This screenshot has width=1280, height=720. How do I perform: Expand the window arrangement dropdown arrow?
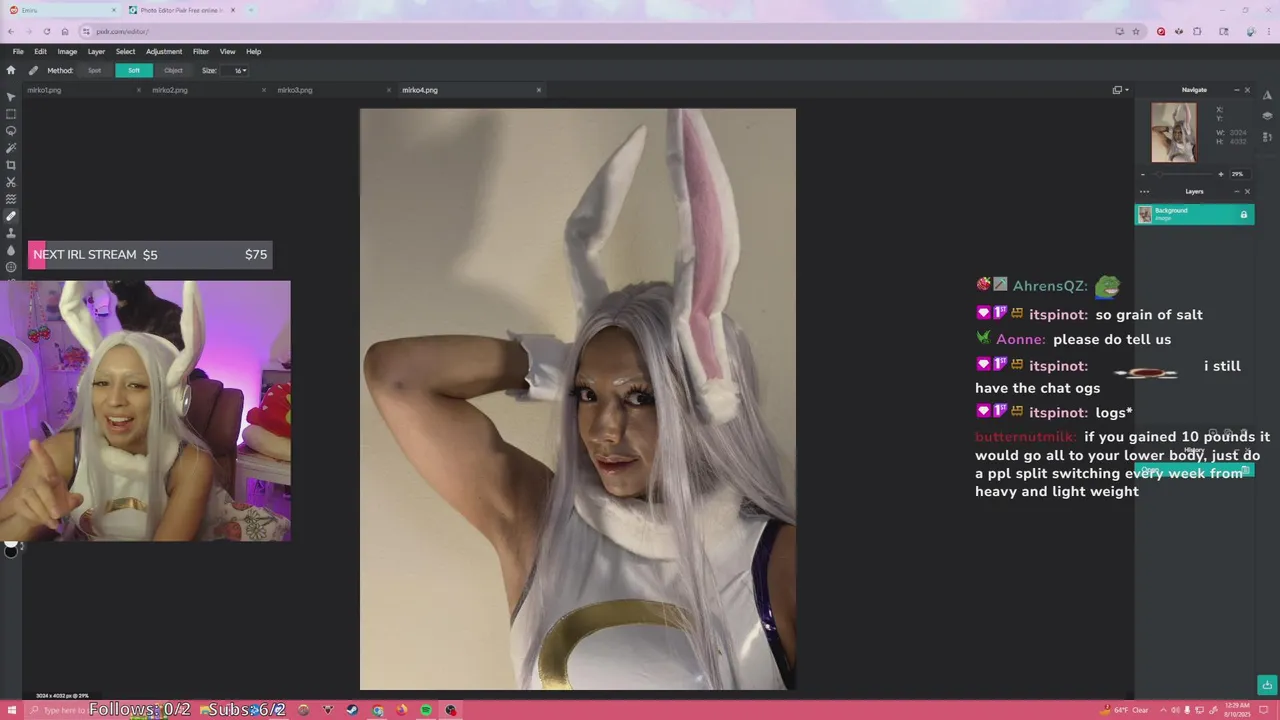coord(1127,90)
